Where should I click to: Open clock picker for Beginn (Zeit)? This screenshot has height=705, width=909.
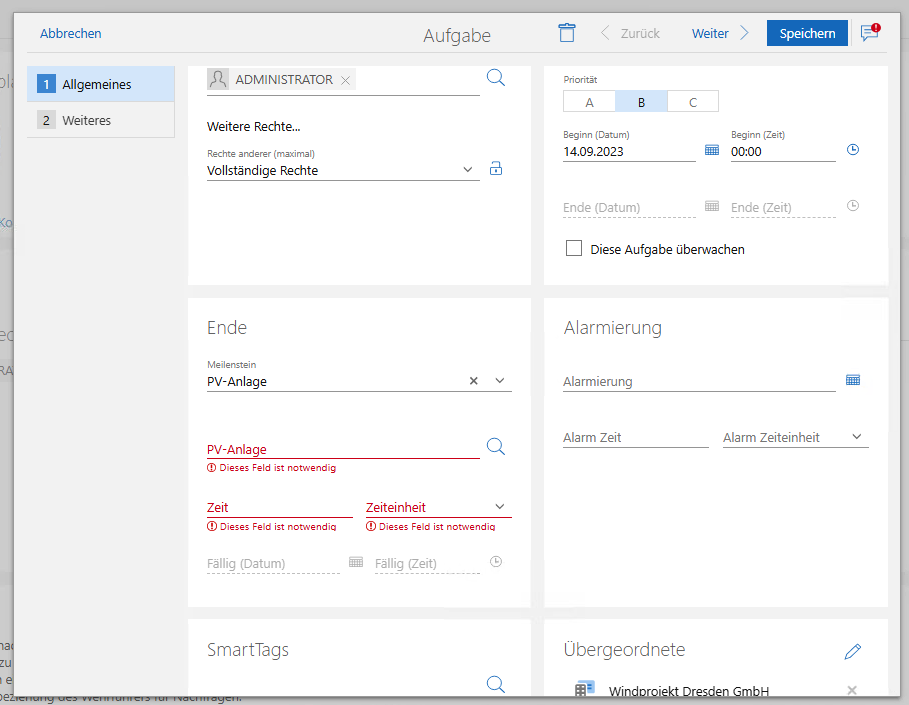tap(853, 150)
